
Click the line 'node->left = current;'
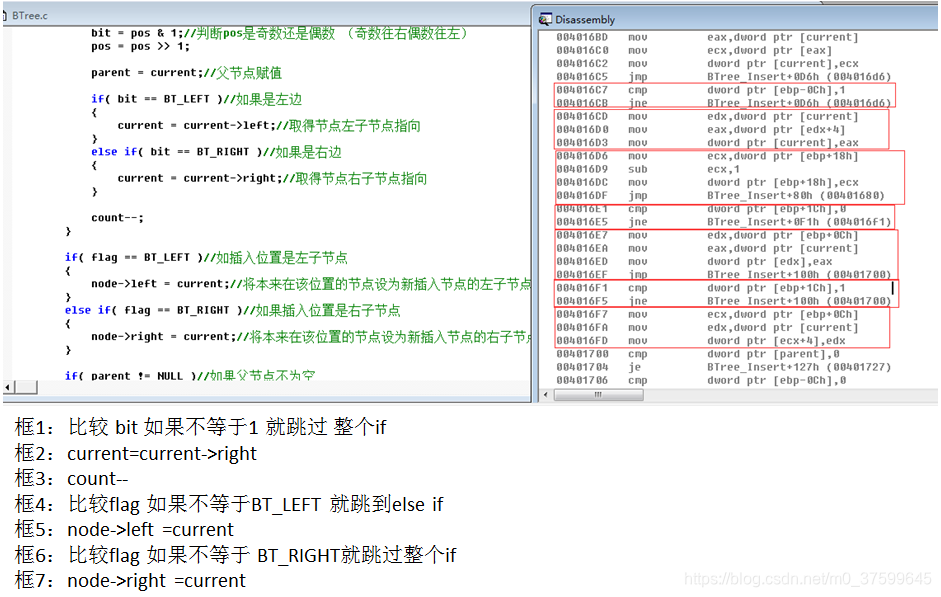(311, 284)
